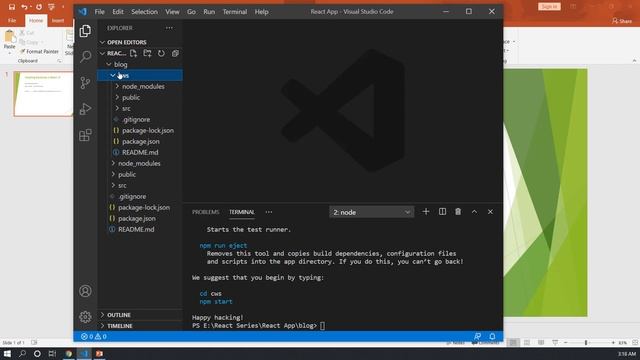
Task: Kill terminal with trash icon
Action: (458, 211)
